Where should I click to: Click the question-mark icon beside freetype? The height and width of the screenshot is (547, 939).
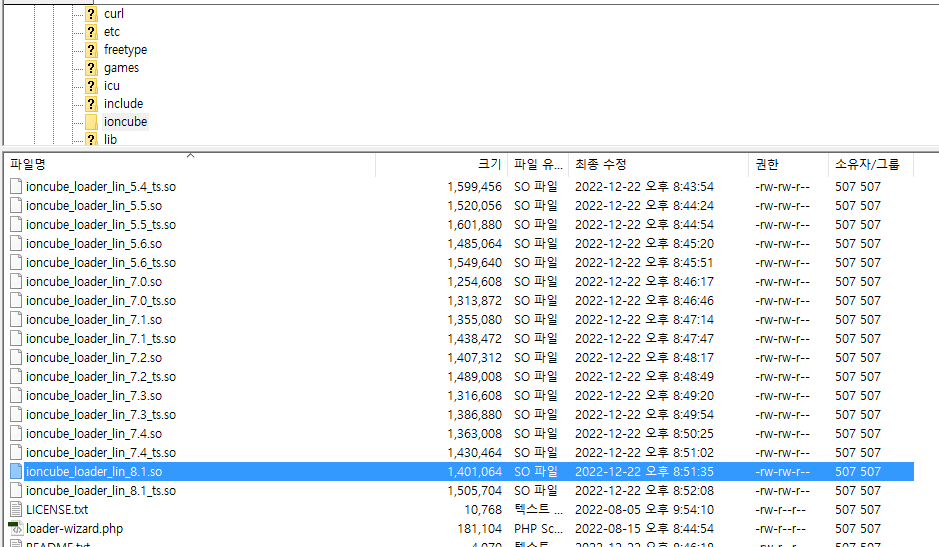coord(91,50)
